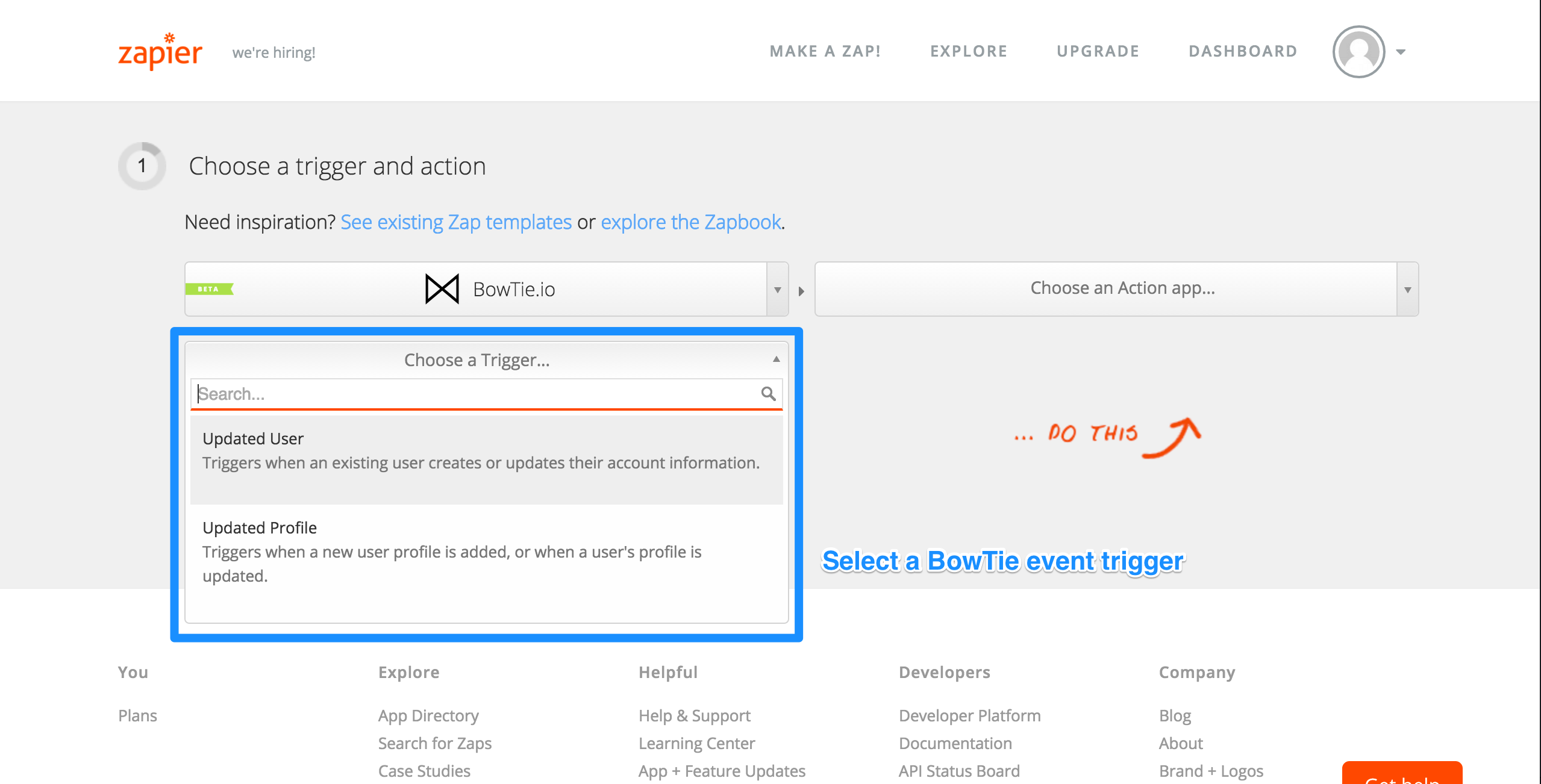The height and width of the screenshot is (784, 1541).
Task: Click the Plans footer link
Action: 137,715
